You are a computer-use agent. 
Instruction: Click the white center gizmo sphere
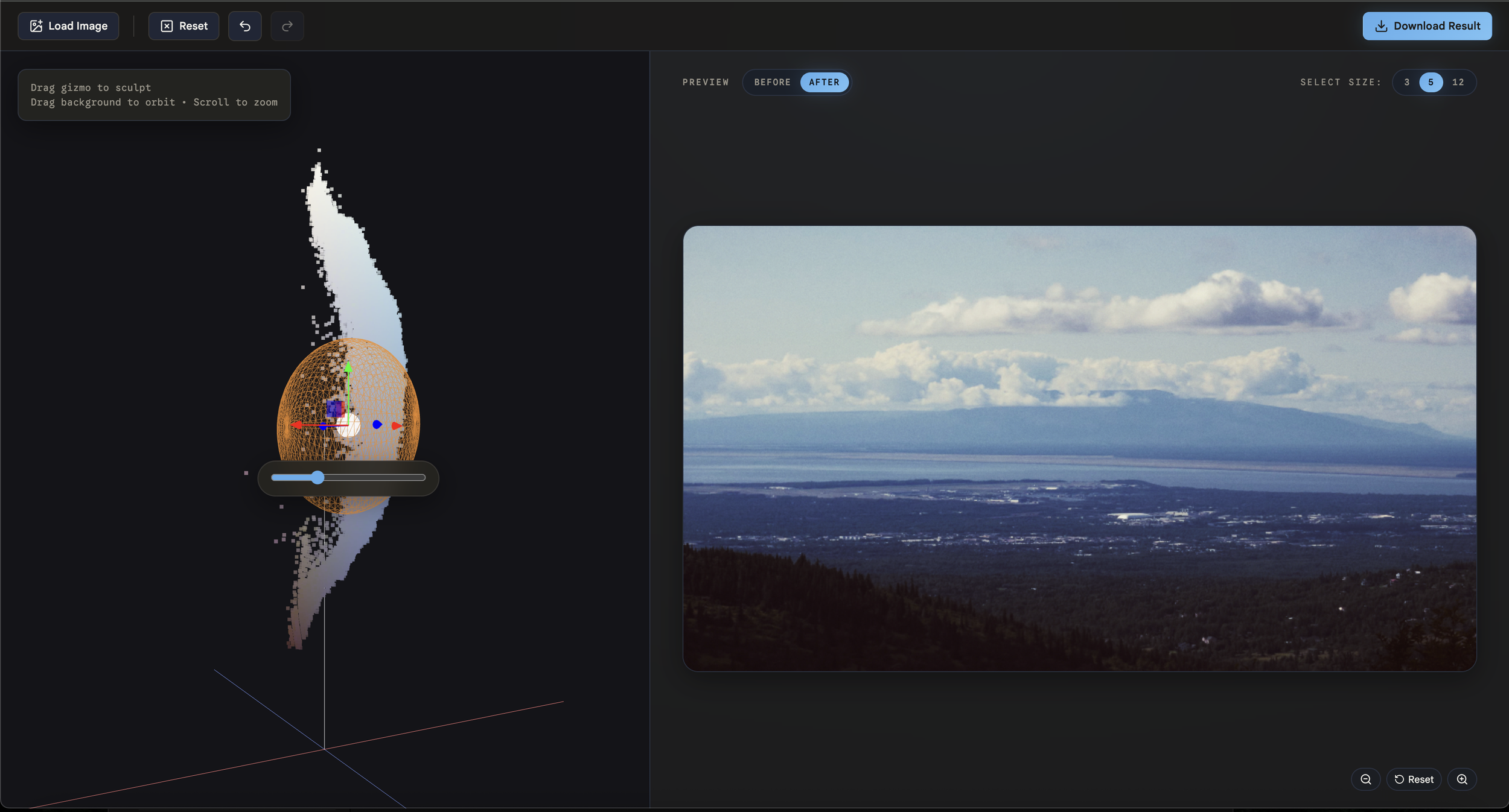(349, 426)
